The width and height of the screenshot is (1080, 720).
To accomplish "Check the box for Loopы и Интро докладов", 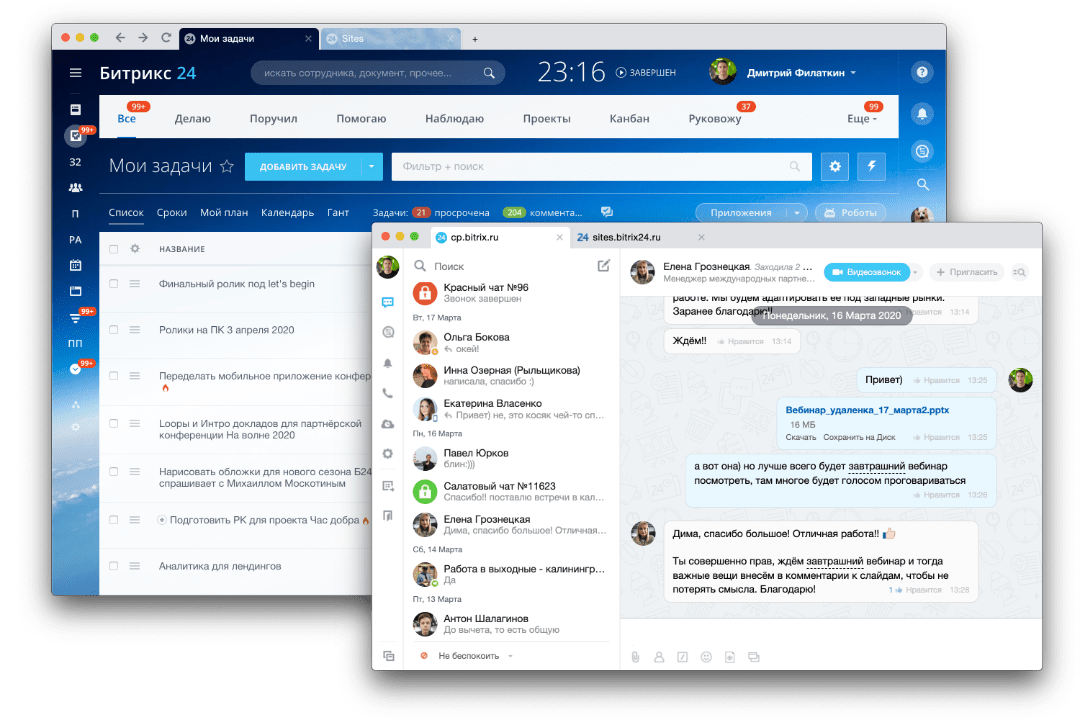I will (114, 424).
